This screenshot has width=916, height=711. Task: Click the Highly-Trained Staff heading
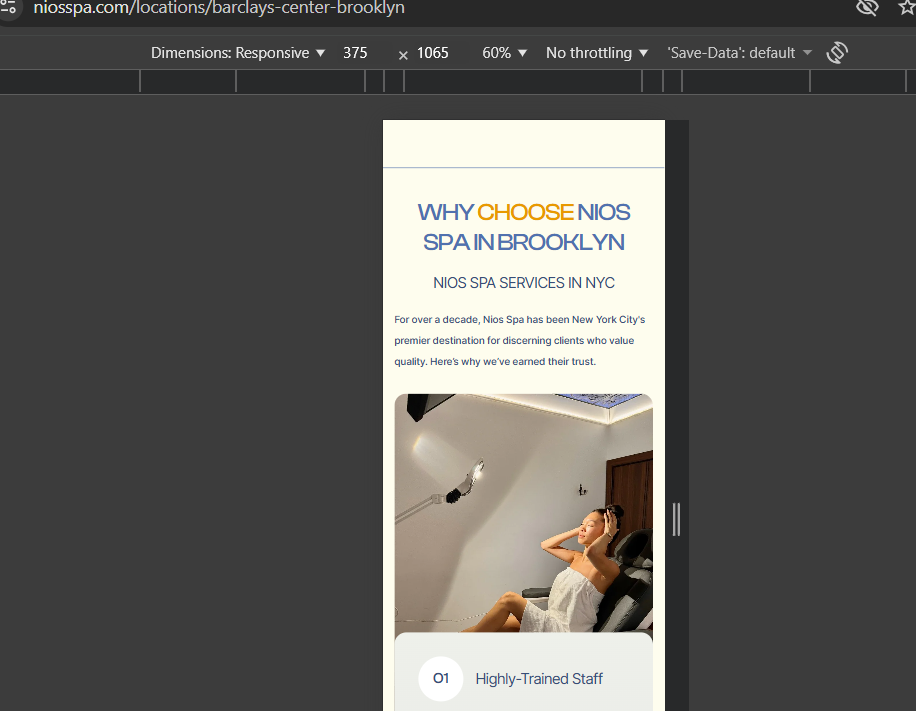539,679
